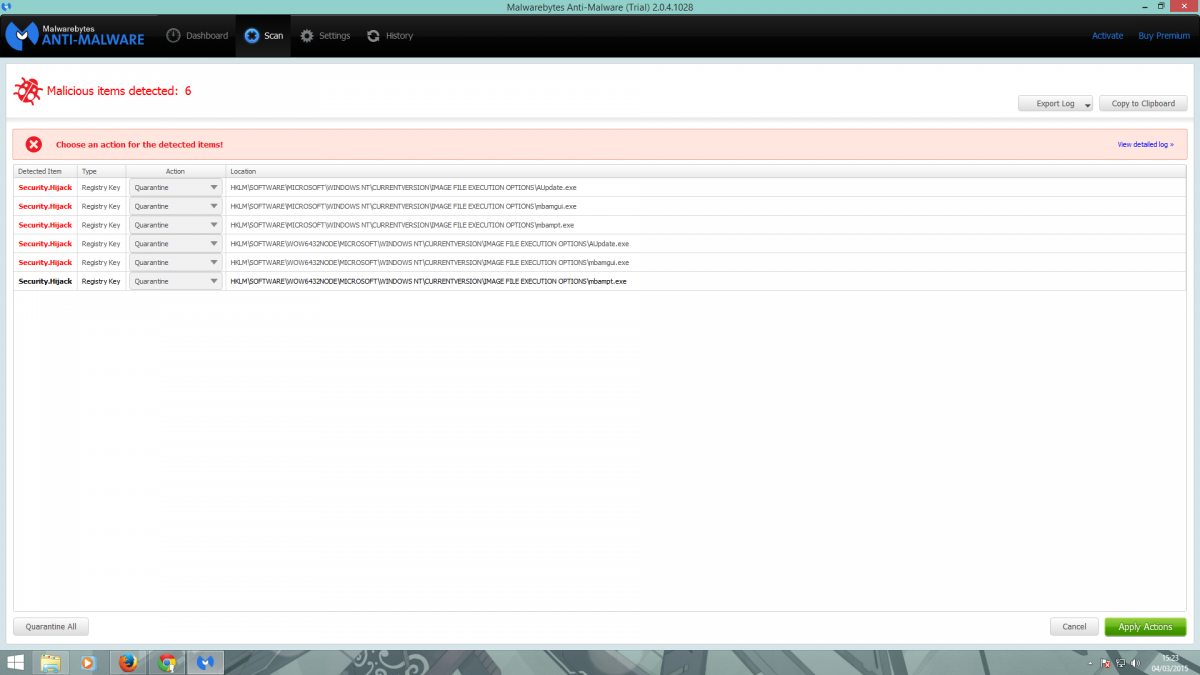Select location path ending WOW6432NODE...mbampt.exe
Screen dimensions: 1200x675
point(428,282)
